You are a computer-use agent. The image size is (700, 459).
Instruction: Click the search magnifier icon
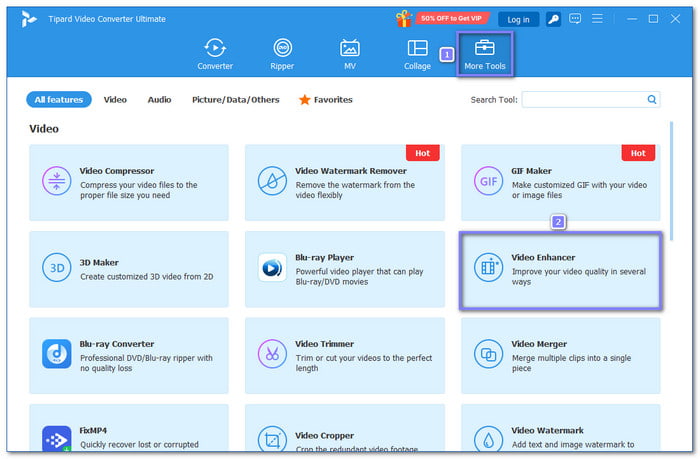pos(652,100)
